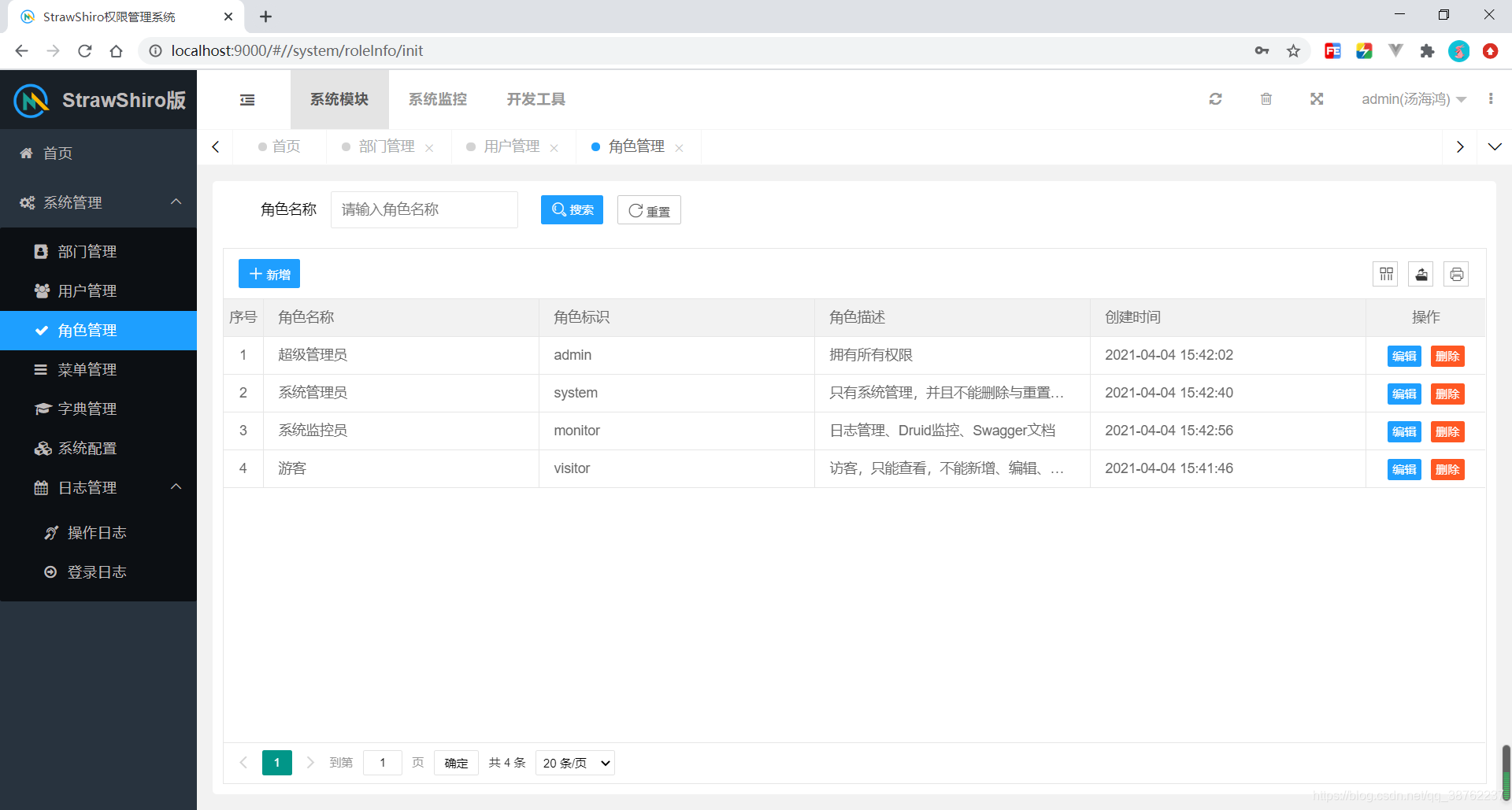Open the 20 条/页 page size selector

(x=575, y=763)
